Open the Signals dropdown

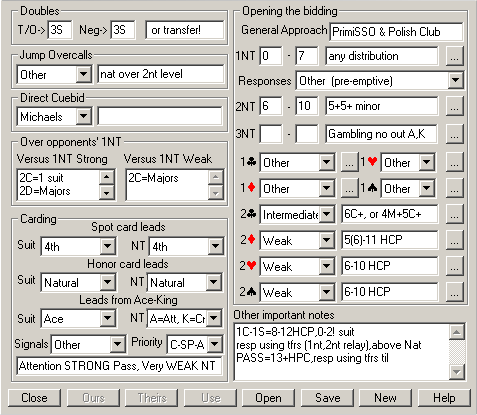point(117,344)
